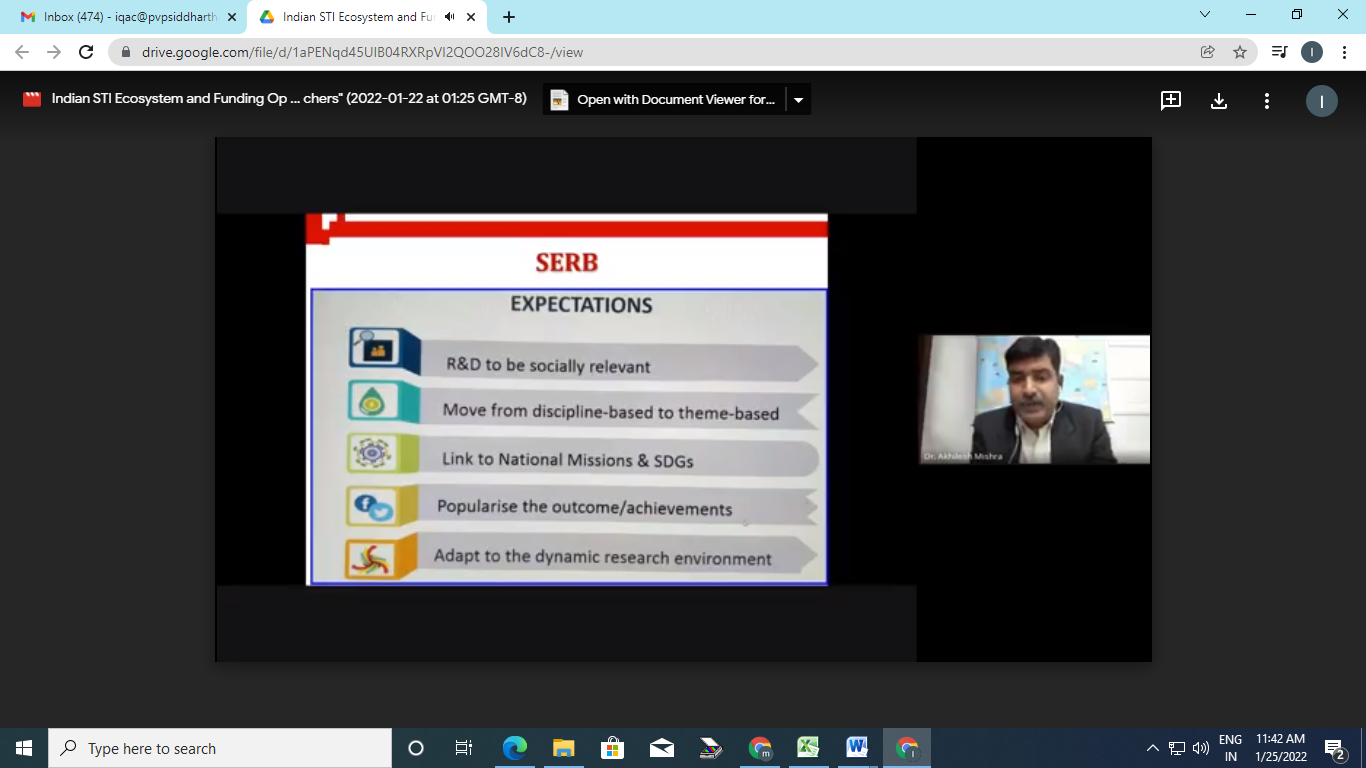Viewport: 1366px width, 768px height.
Task: Show hidden system tray icons
Action: (1153, 748)
